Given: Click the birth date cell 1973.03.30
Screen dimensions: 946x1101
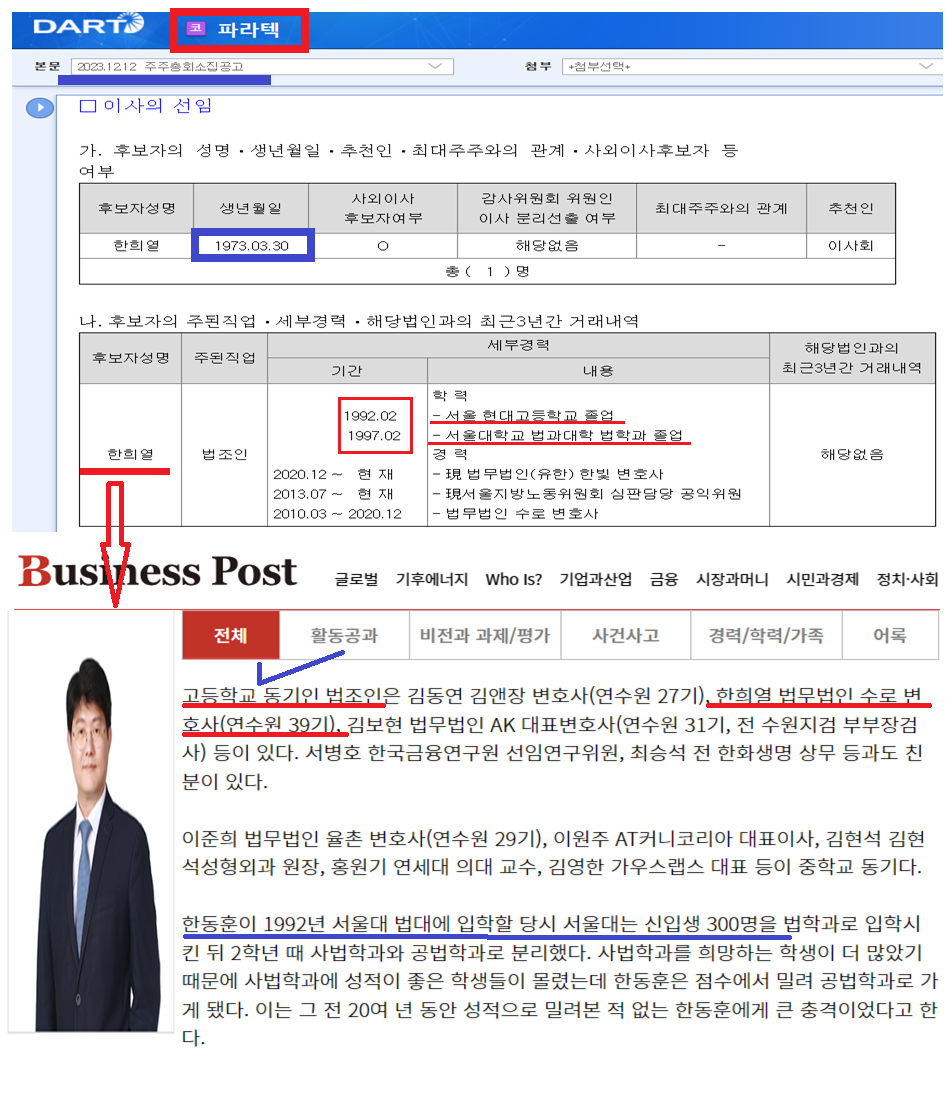Looking at the screenshot, I should [251, 246].
